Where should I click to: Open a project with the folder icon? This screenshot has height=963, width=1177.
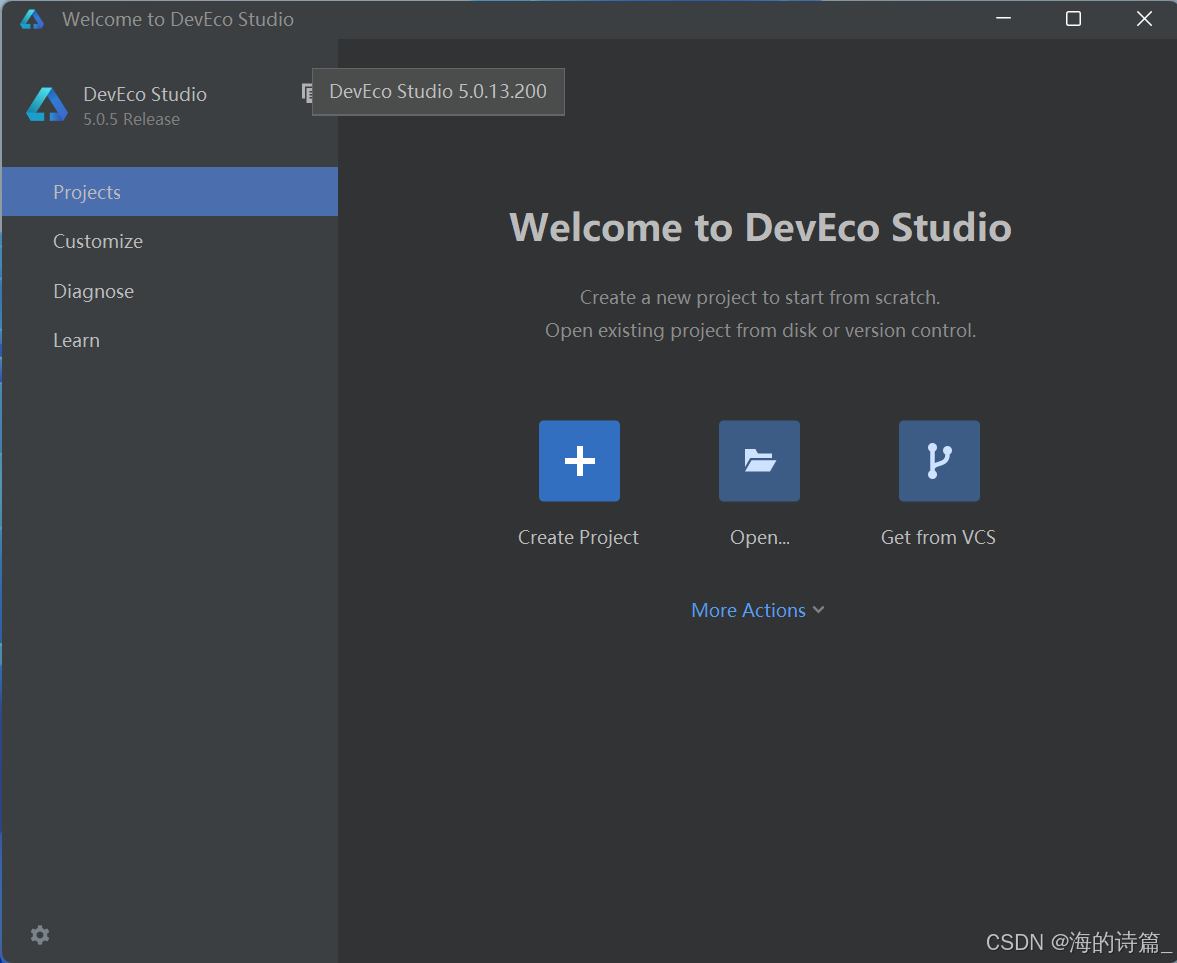pyautogui.click(x=759, y=461)
